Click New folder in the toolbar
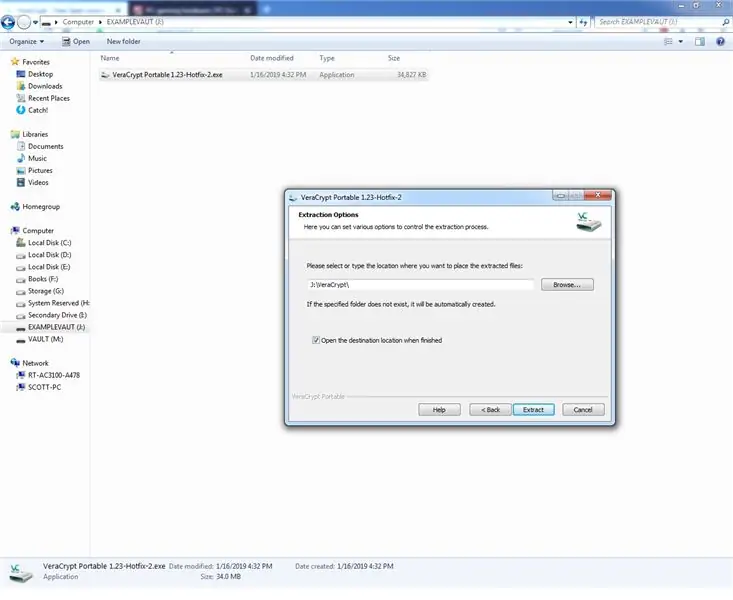733x600 pixels. tap(123, 42)
